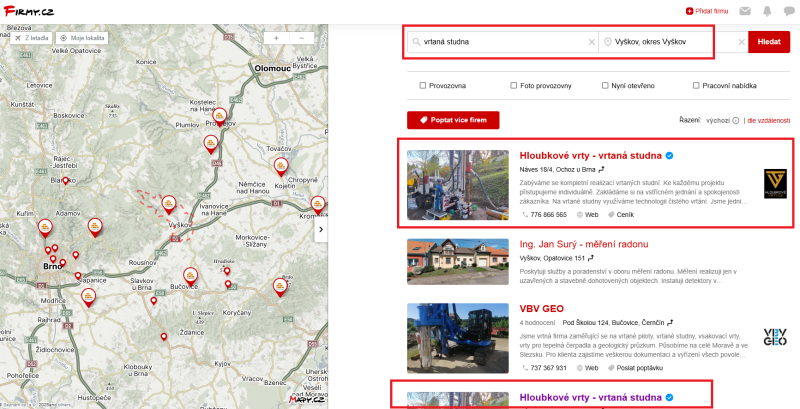This screenshot has width=800, height=409.
Task: Click the phone icon beside 776 866 565
Action: (x=525, y=215)
